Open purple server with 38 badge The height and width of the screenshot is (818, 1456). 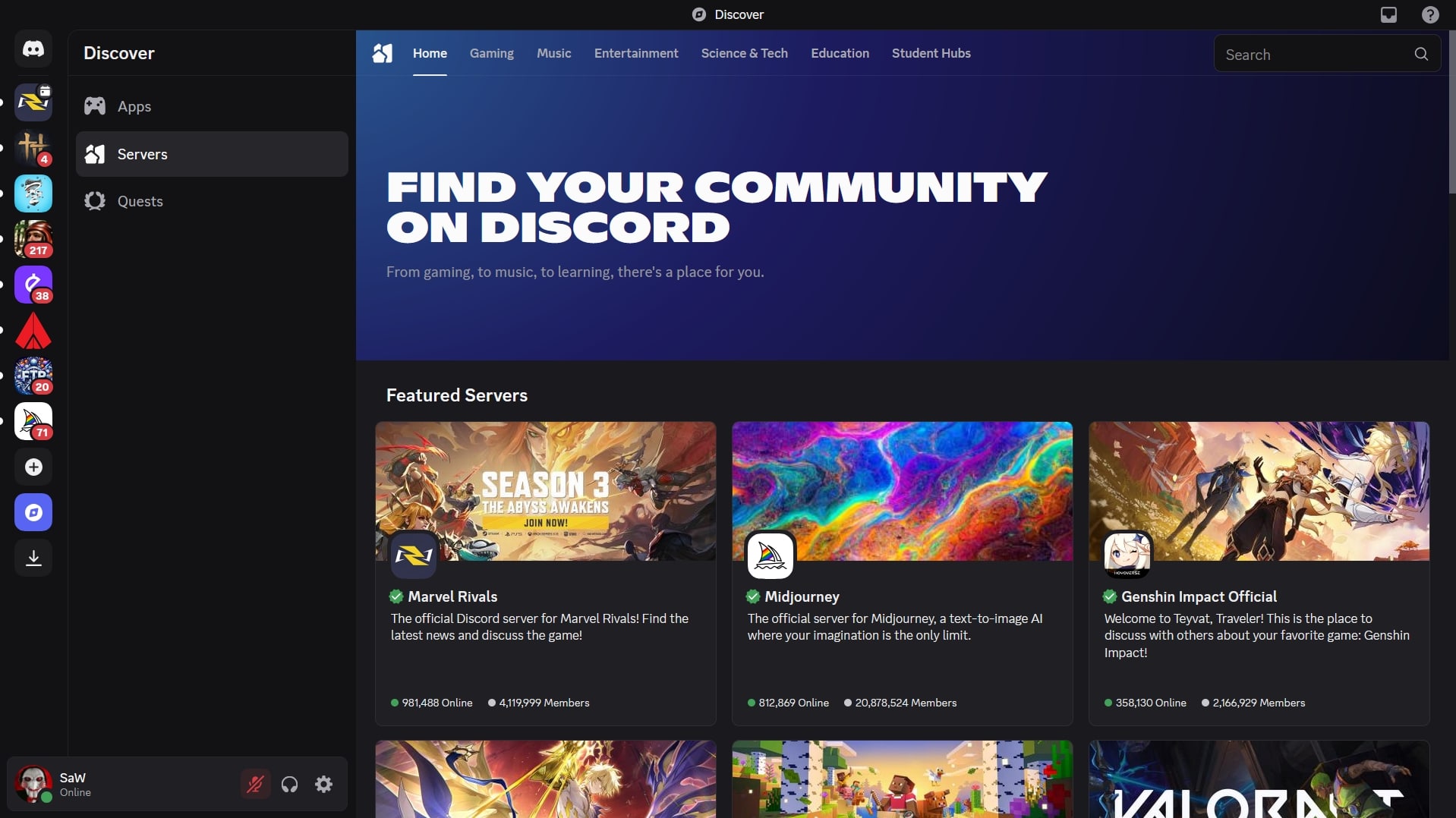(33, 285)
